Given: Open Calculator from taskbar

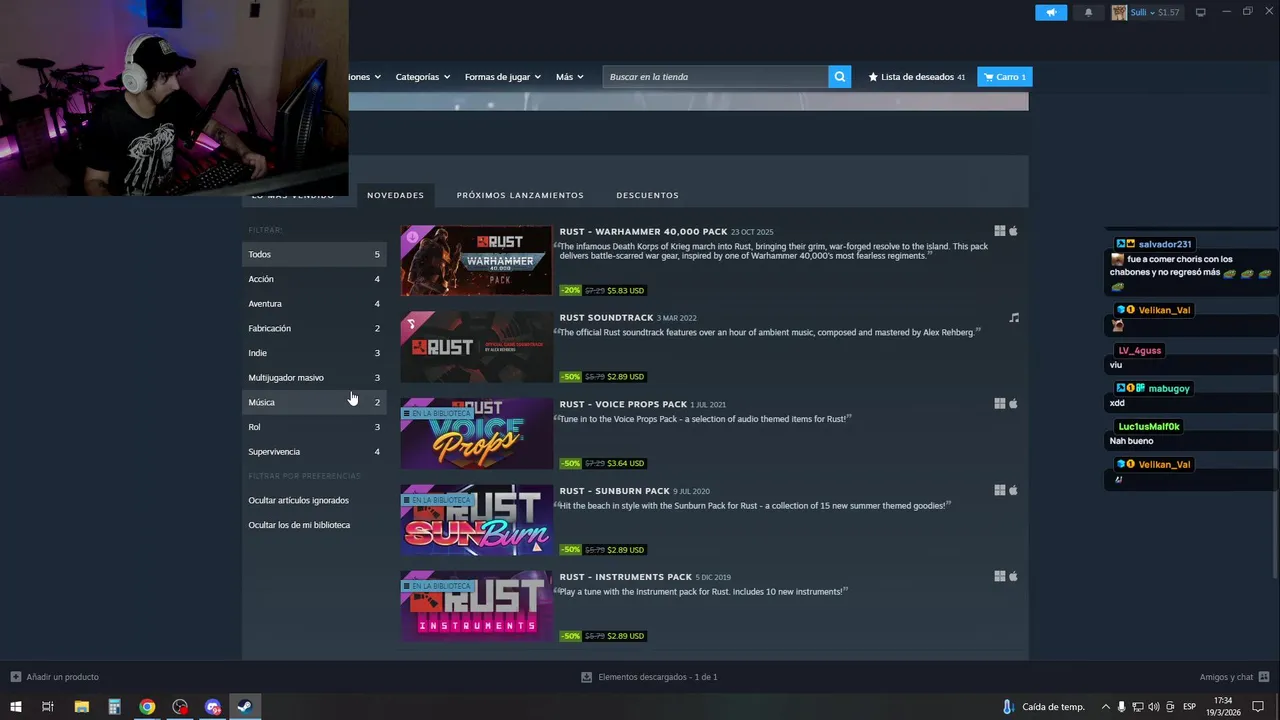Looking at the screenshot, I should (x=114, y=707).
